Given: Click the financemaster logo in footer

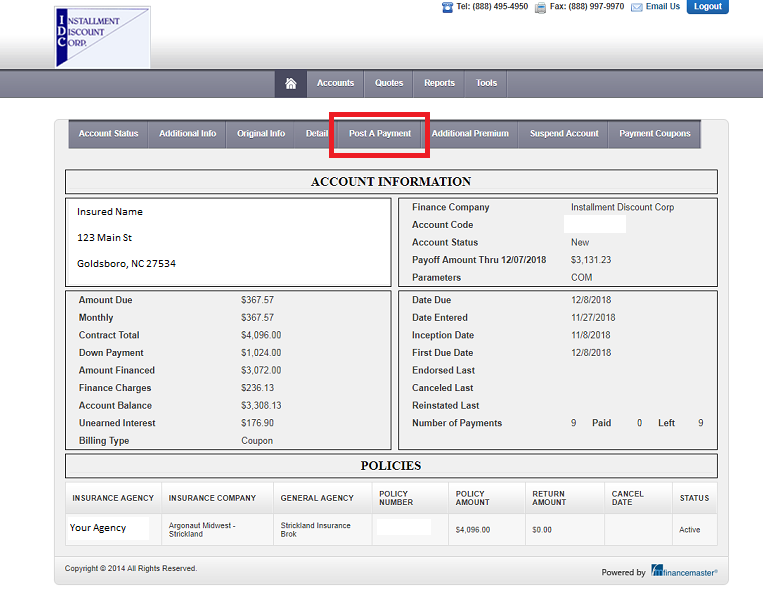Looking at the screenshot, I should pos(684,571).
